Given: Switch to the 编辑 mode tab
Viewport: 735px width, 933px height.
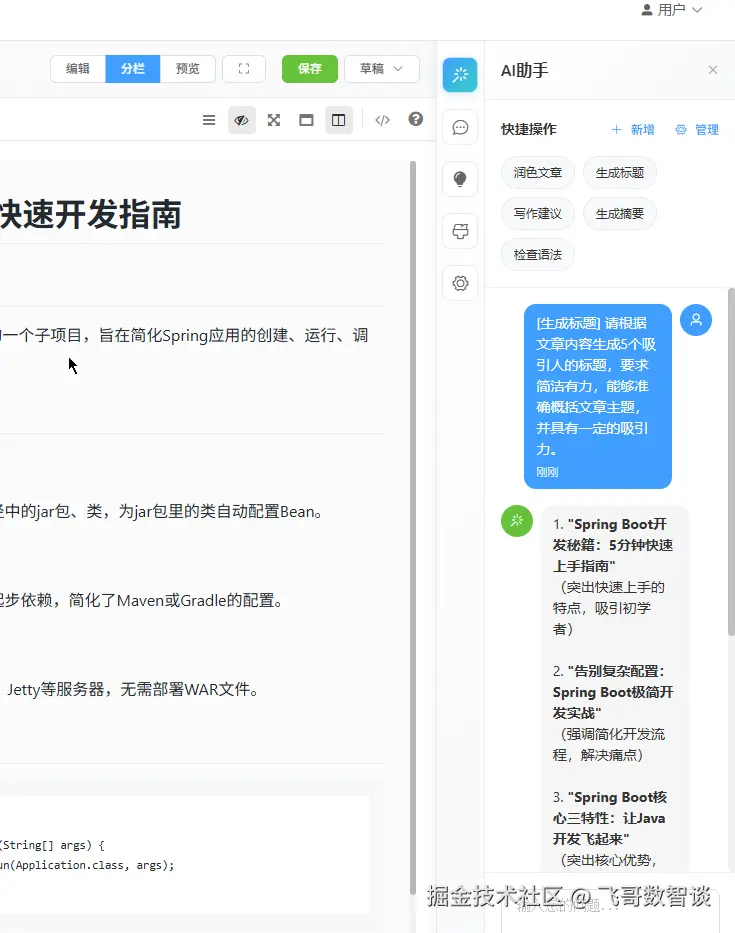Looking at the screenshot, I should tap(78, 69).
